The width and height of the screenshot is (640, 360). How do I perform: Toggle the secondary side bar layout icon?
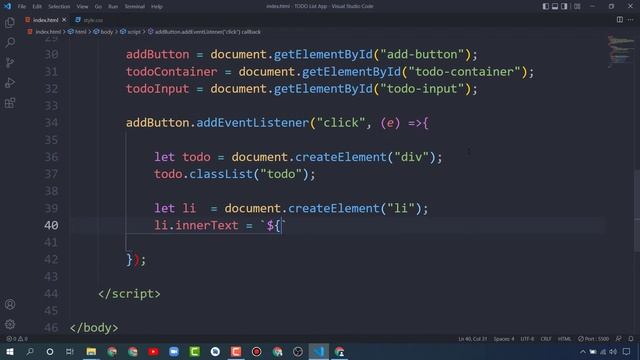pos(564,6)
